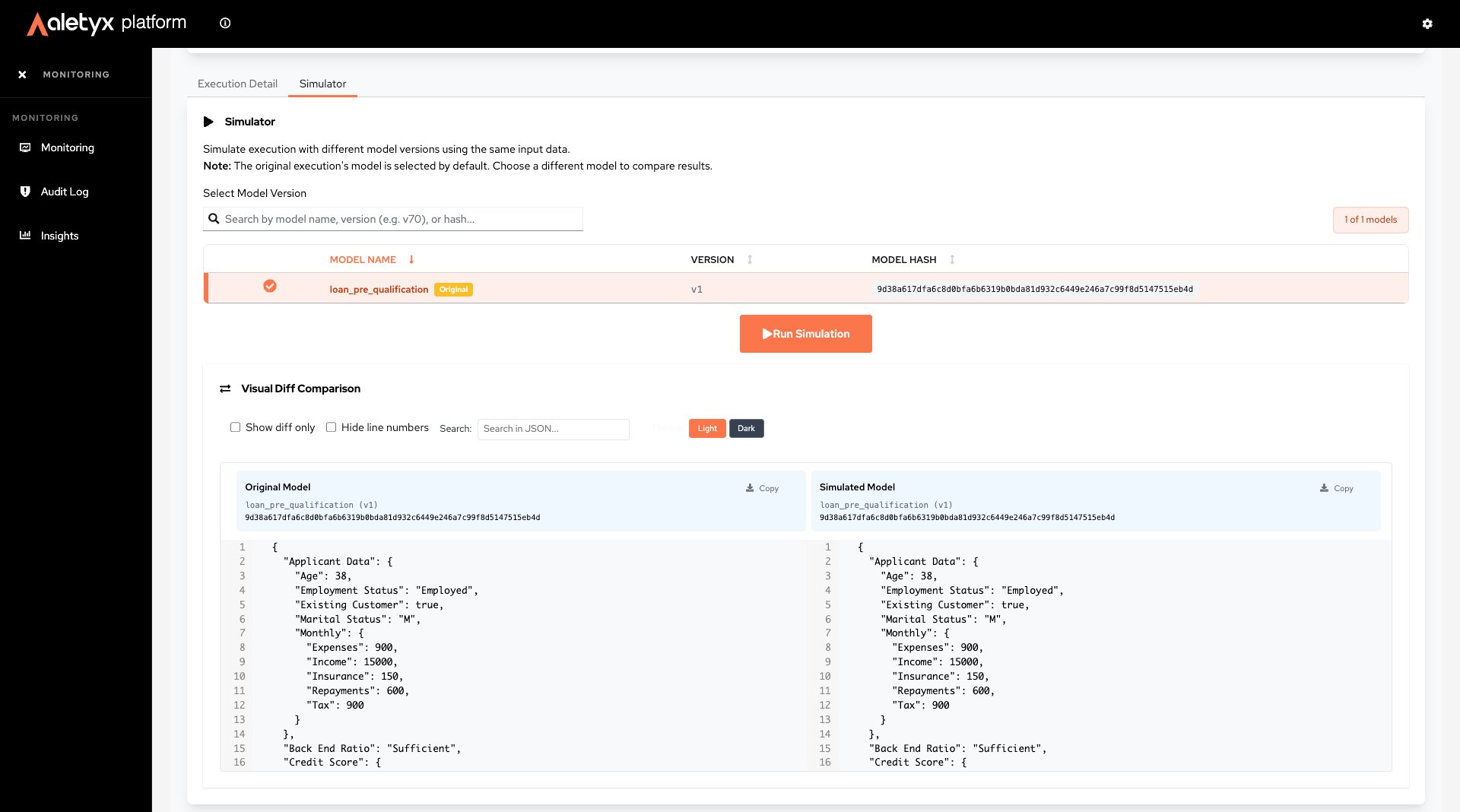Click the Select Model Version label
The image size is (1460, 812).
(x=255, y=193)
